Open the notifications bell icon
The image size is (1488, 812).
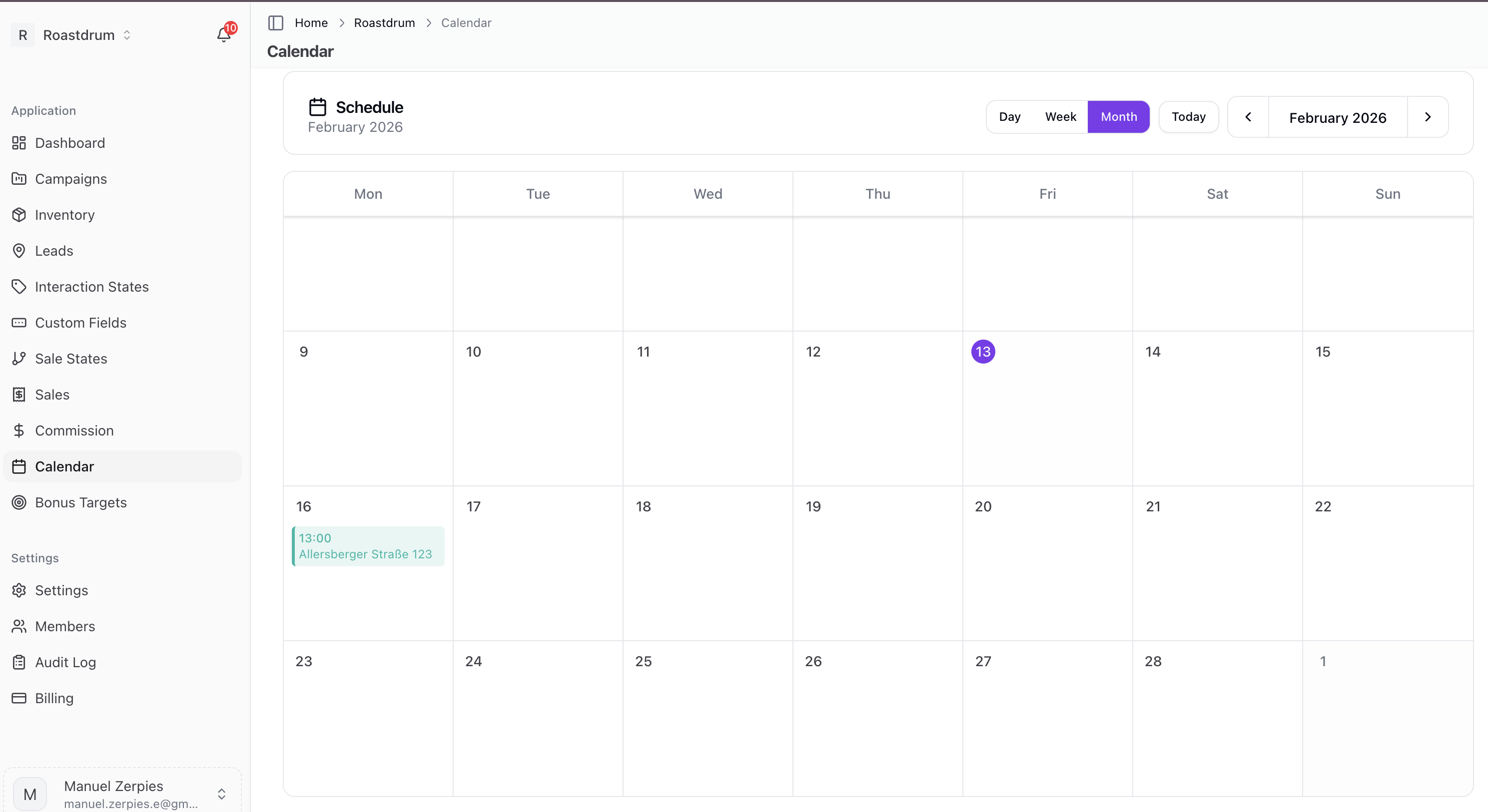pos(223,34)
